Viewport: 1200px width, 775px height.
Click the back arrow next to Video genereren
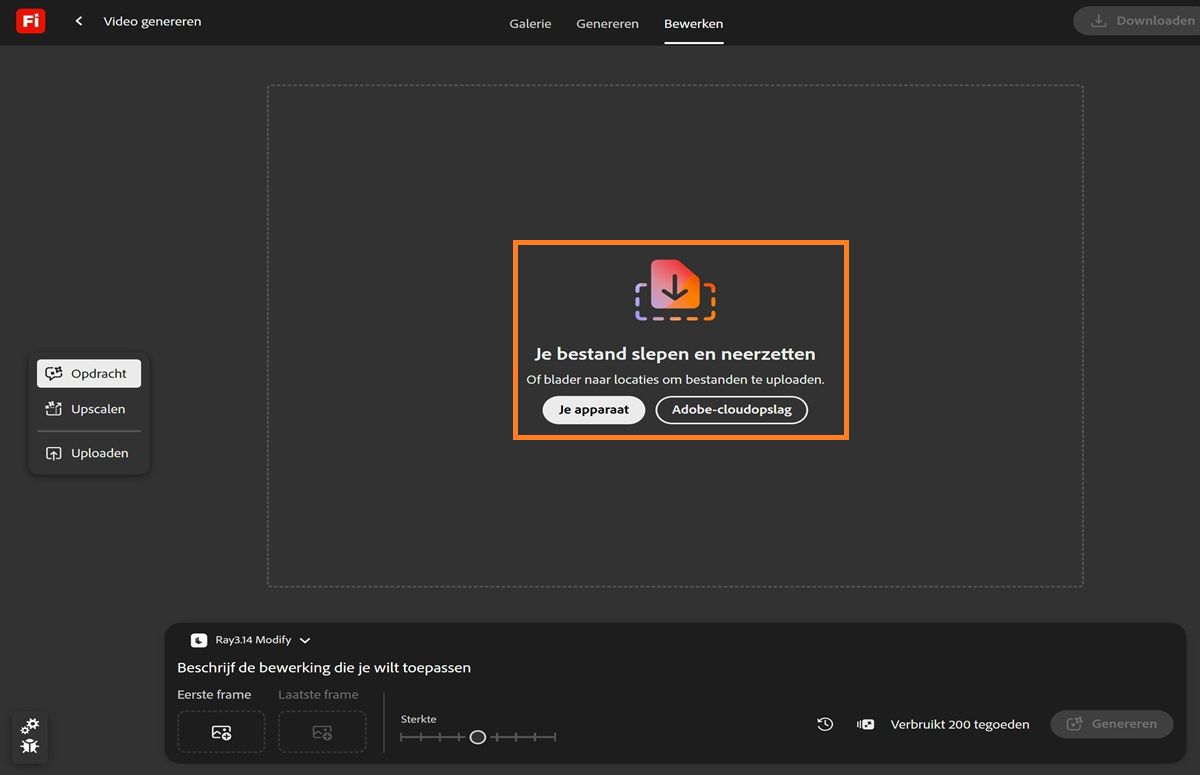click(78, 20)
